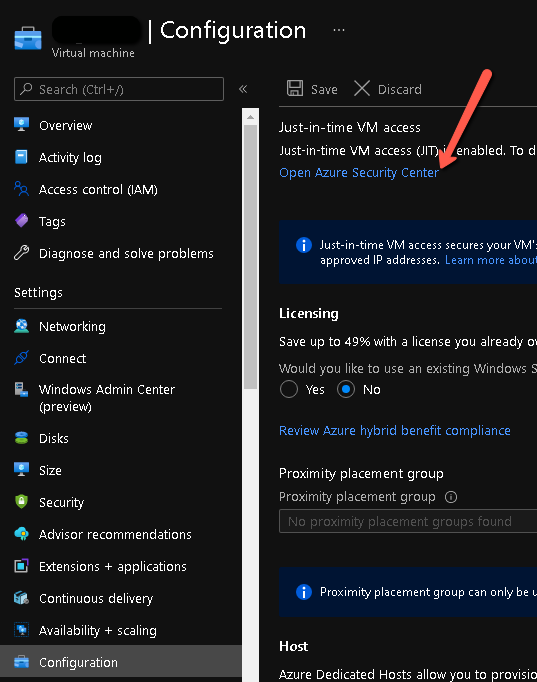Click the info icon in JIT access banner

tap(304, 245)
